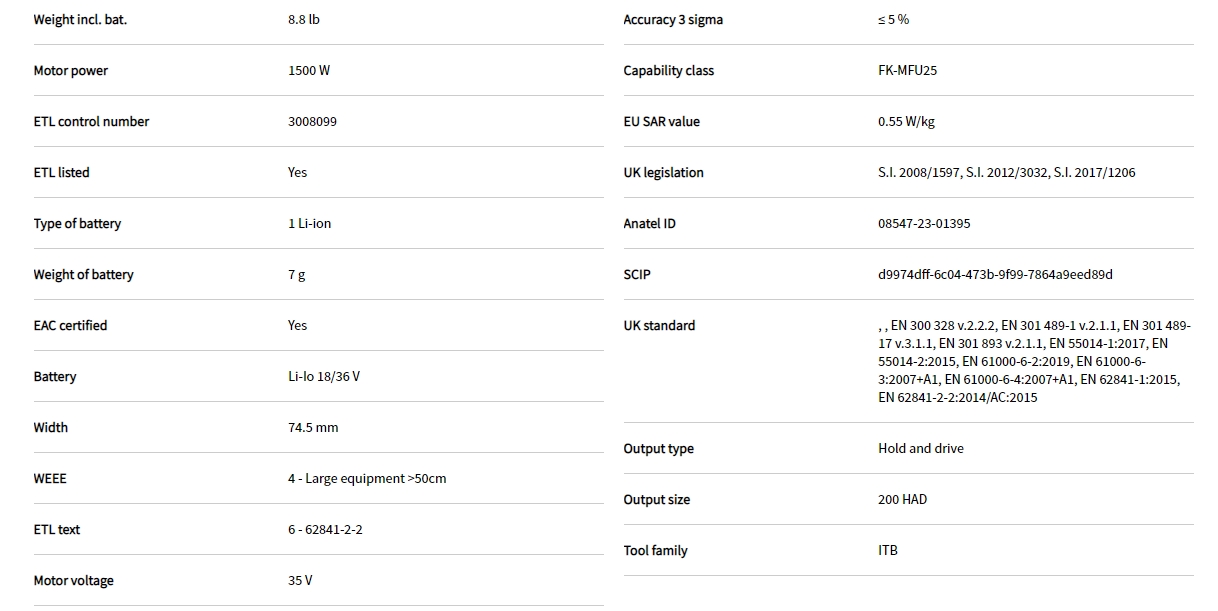Click the Tool family value ITB
Screen dimensions: 1218x611
887,551
